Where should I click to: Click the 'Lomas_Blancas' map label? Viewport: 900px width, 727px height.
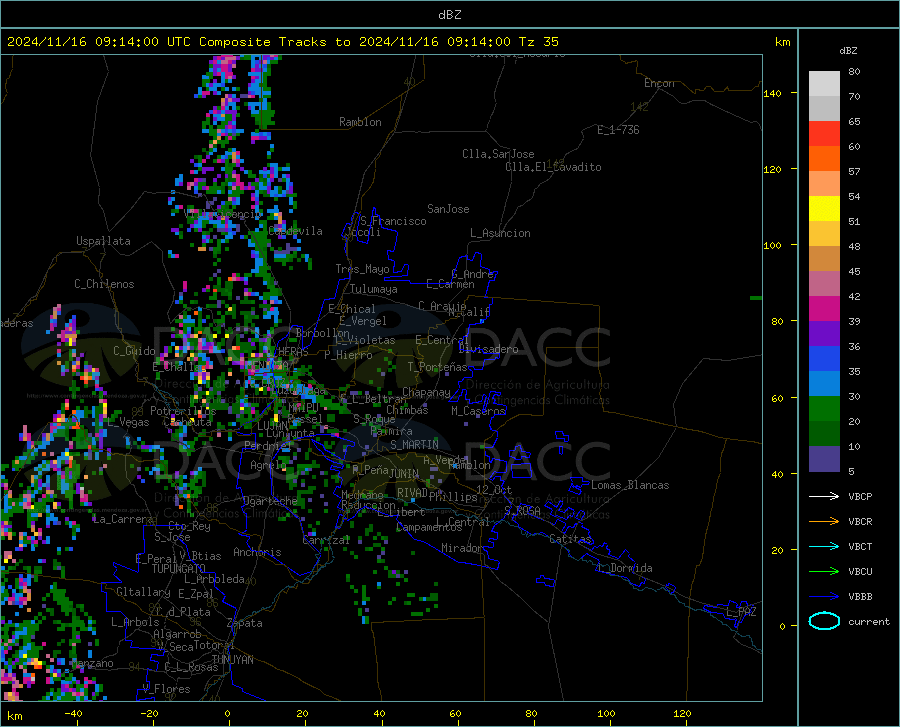pyautogui.click(x=630, y=485)
